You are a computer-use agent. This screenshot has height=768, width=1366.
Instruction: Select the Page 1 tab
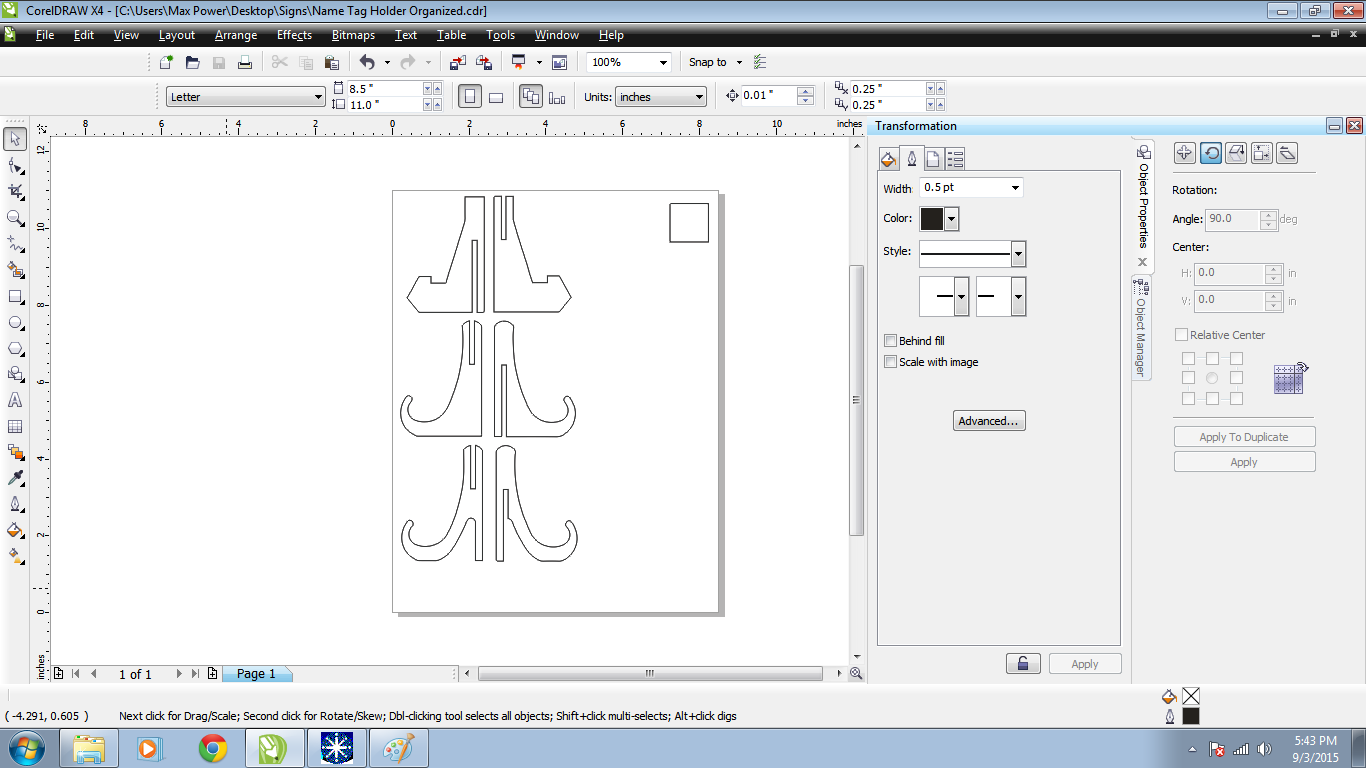[256, 674]
